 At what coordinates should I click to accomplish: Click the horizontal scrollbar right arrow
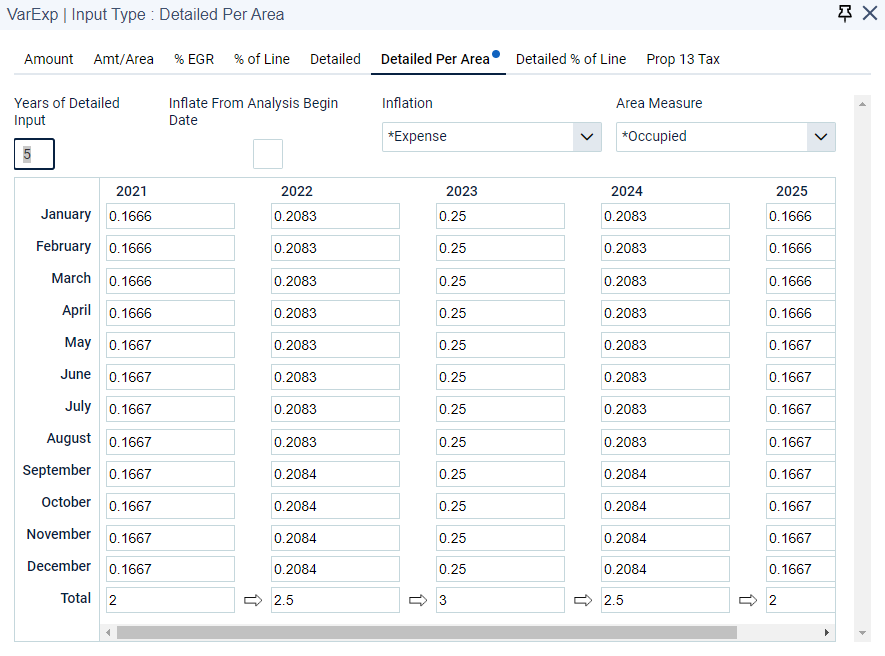827,632
